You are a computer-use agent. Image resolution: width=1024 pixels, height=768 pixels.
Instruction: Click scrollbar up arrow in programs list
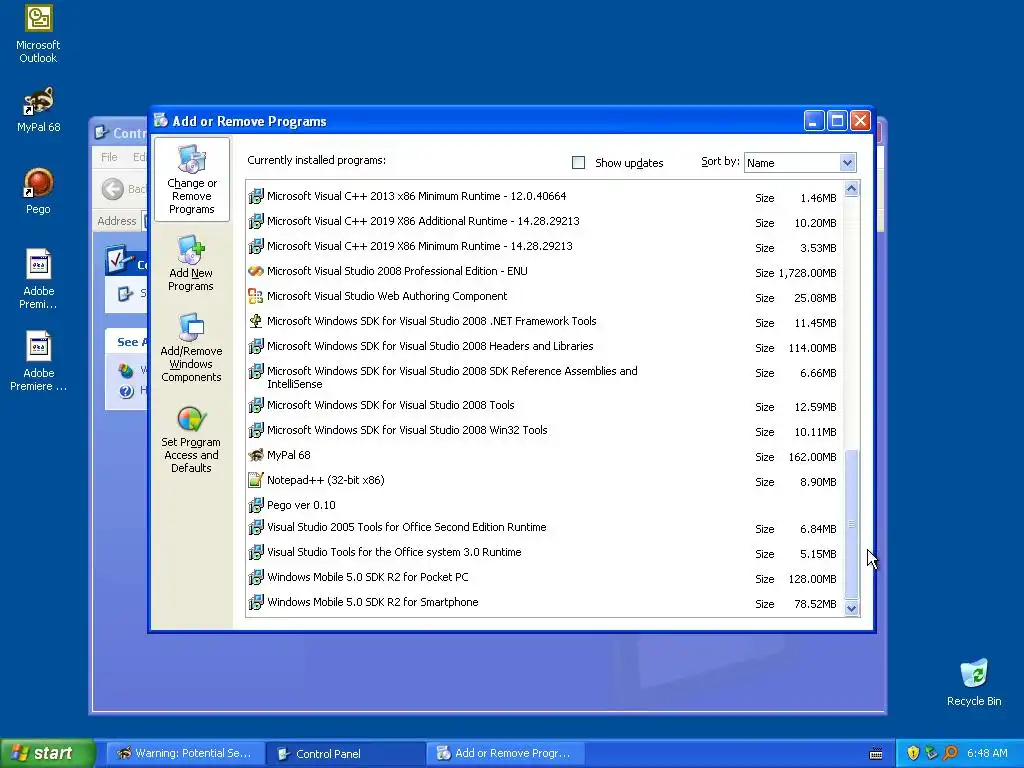click(x=851, y=189)
